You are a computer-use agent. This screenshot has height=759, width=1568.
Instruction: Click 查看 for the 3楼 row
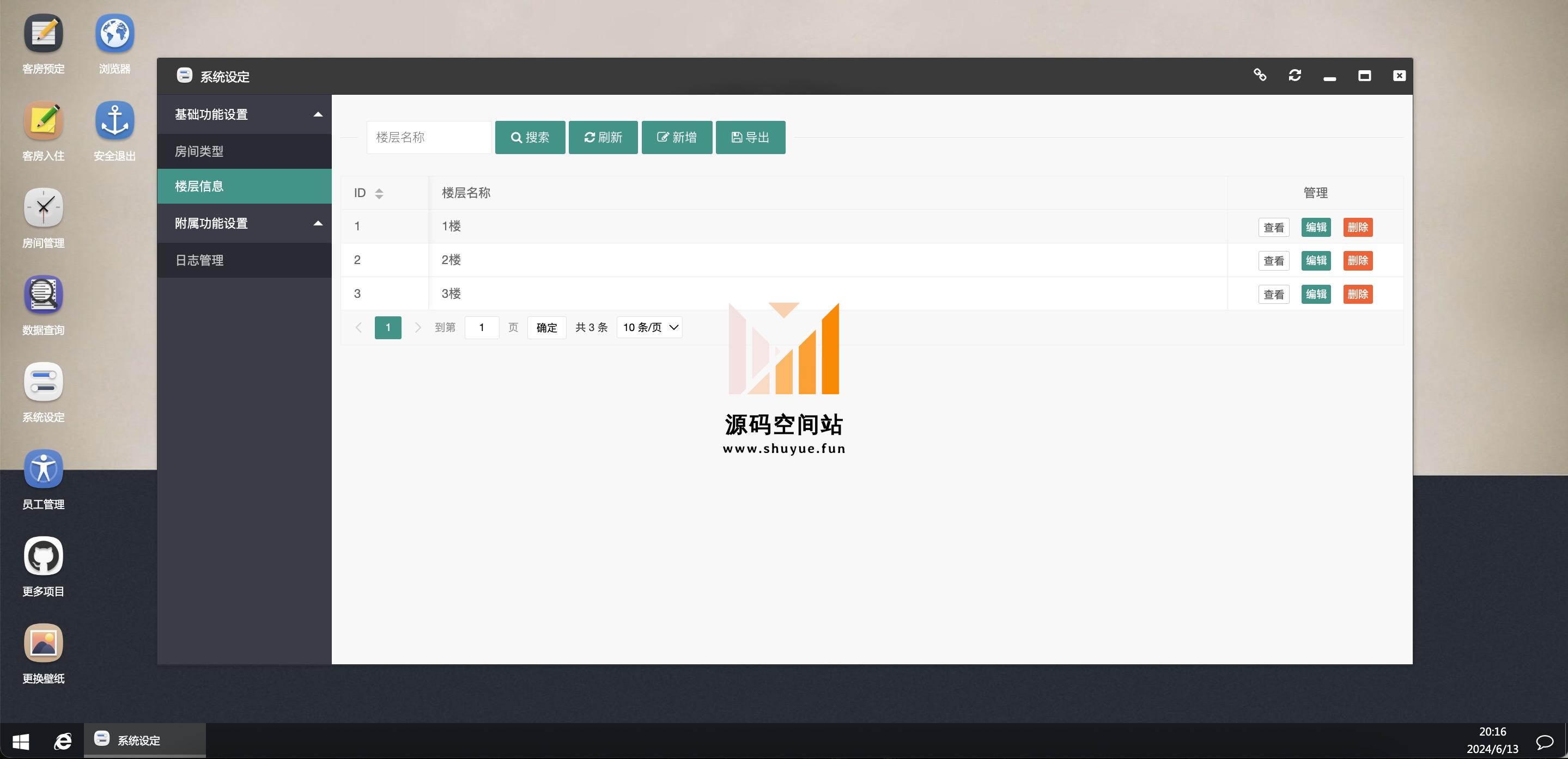click(x=1273, y=295)
